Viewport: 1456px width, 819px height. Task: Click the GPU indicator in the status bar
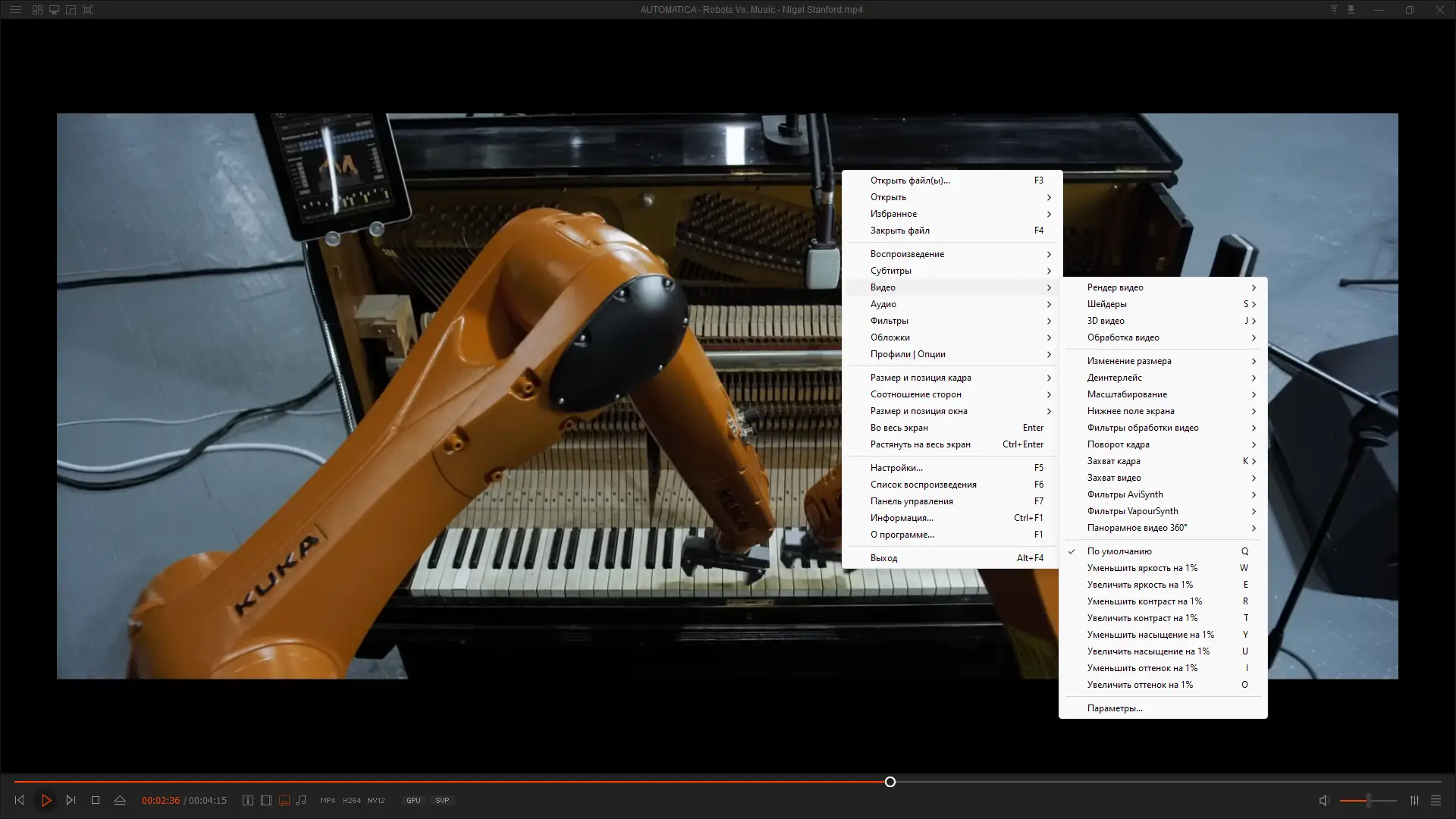(413, 800)
